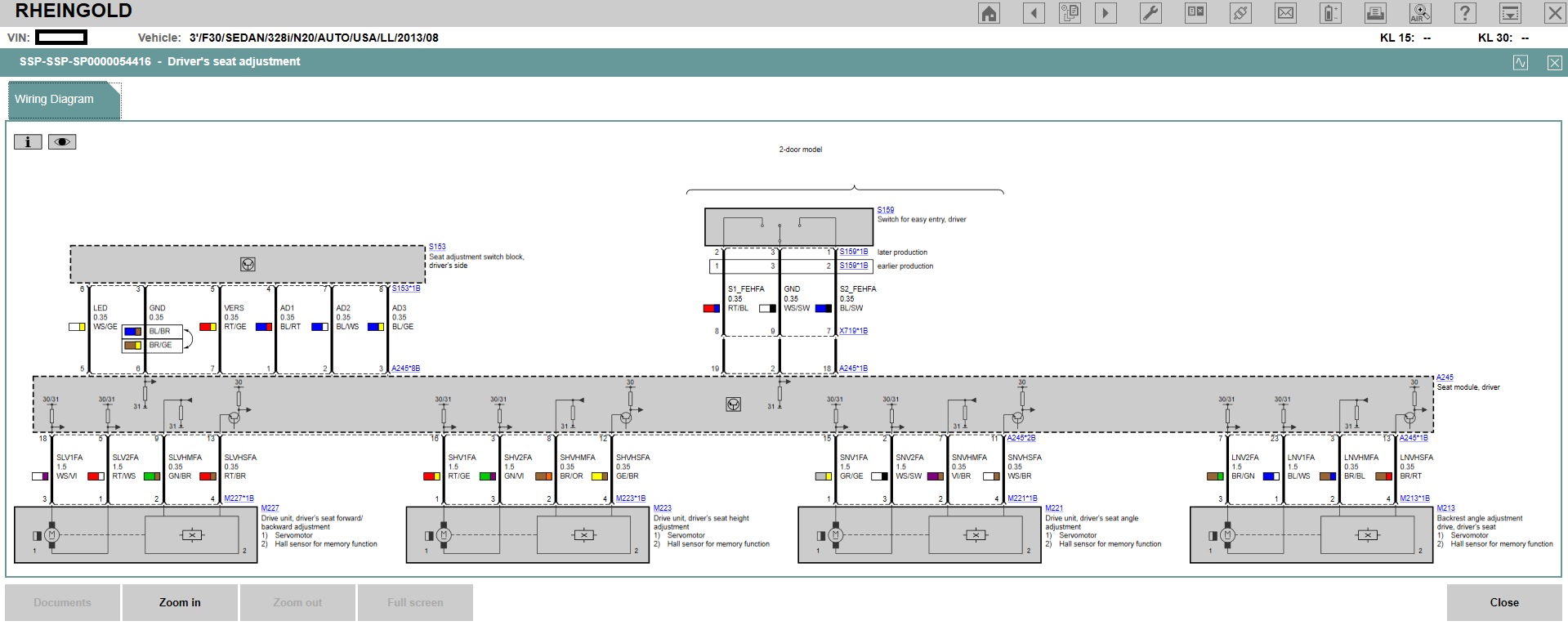1568x630 pixels.
Task: Show diagram information with the i button
Action: (x=28, y=142)
